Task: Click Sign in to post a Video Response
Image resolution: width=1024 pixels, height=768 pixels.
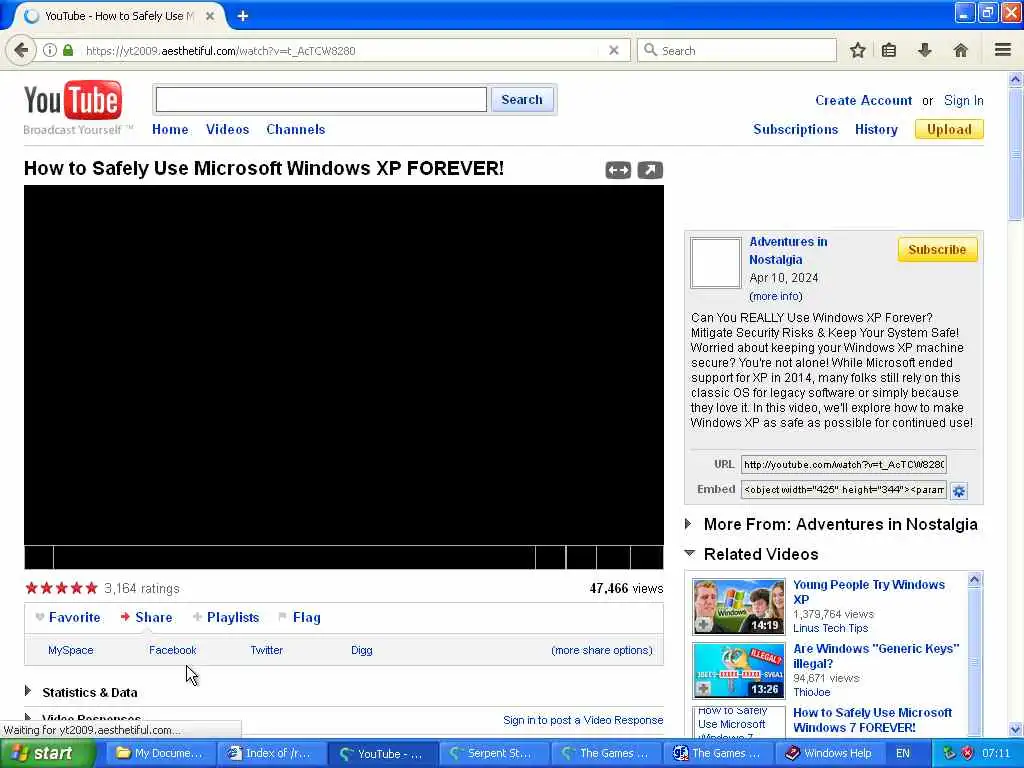Action: [583, 720]
